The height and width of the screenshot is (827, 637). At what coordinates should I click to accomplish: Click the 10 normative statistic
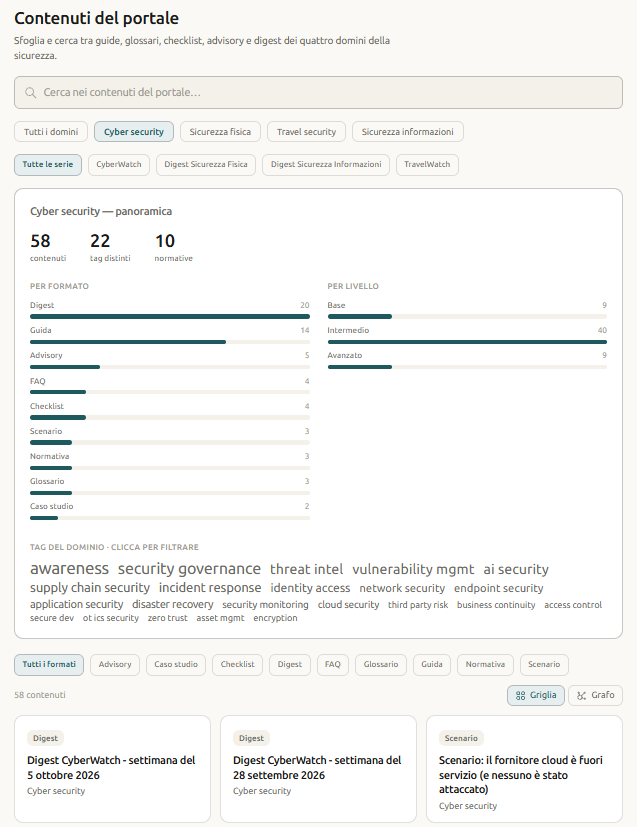coord(173,247)
